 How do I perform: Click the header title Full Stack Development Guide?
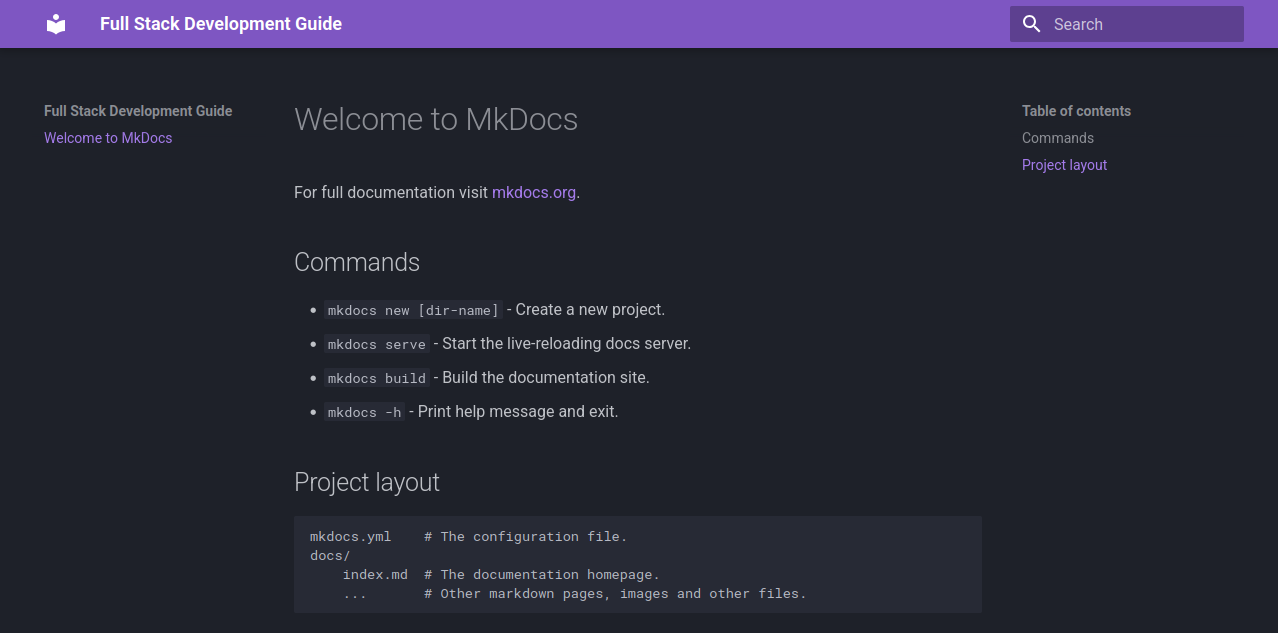click(221, 24)
